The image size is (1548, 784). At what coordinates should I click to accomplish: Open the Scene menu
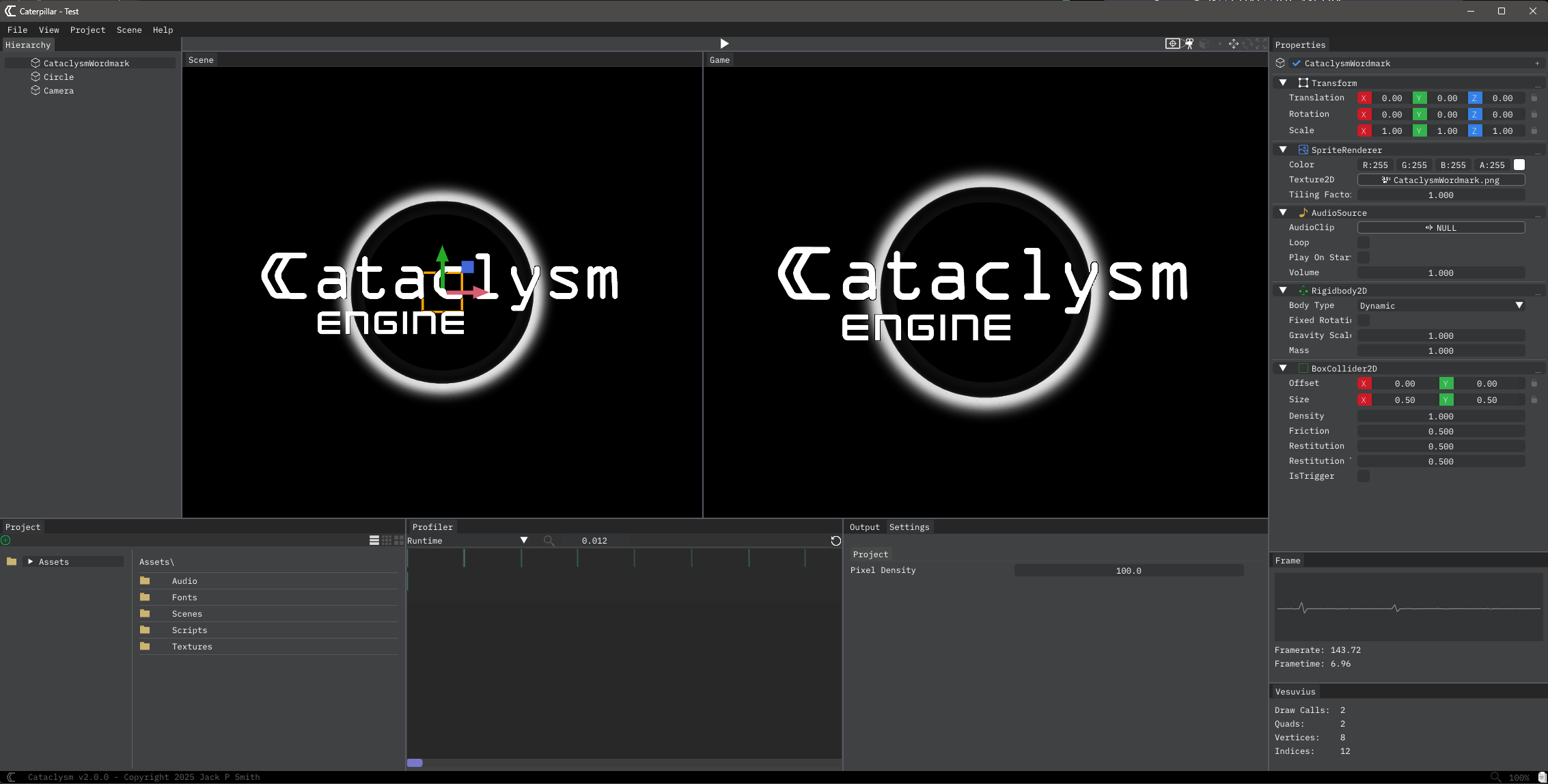point(129,30)
